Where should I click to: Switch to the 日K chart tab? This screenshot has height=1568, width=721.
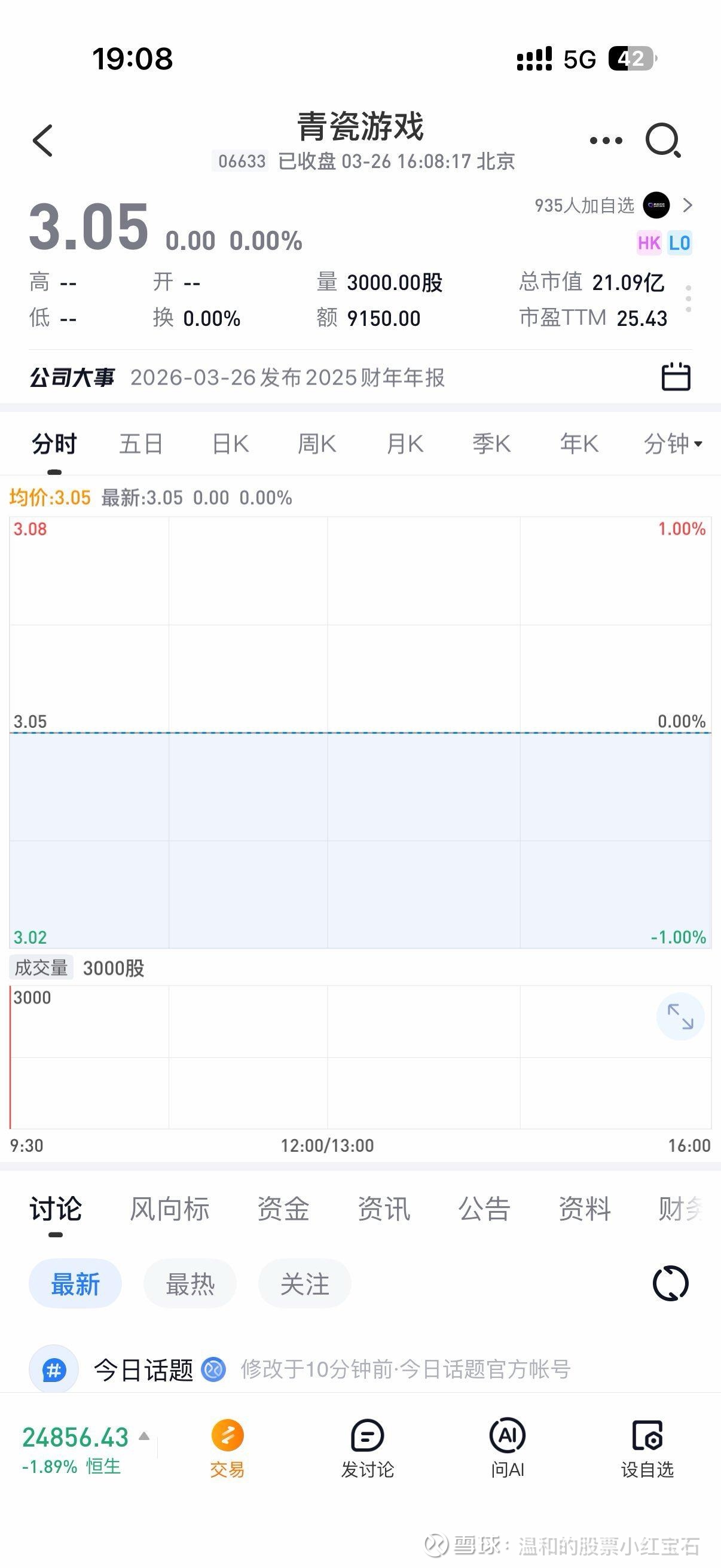coord(230,444)
